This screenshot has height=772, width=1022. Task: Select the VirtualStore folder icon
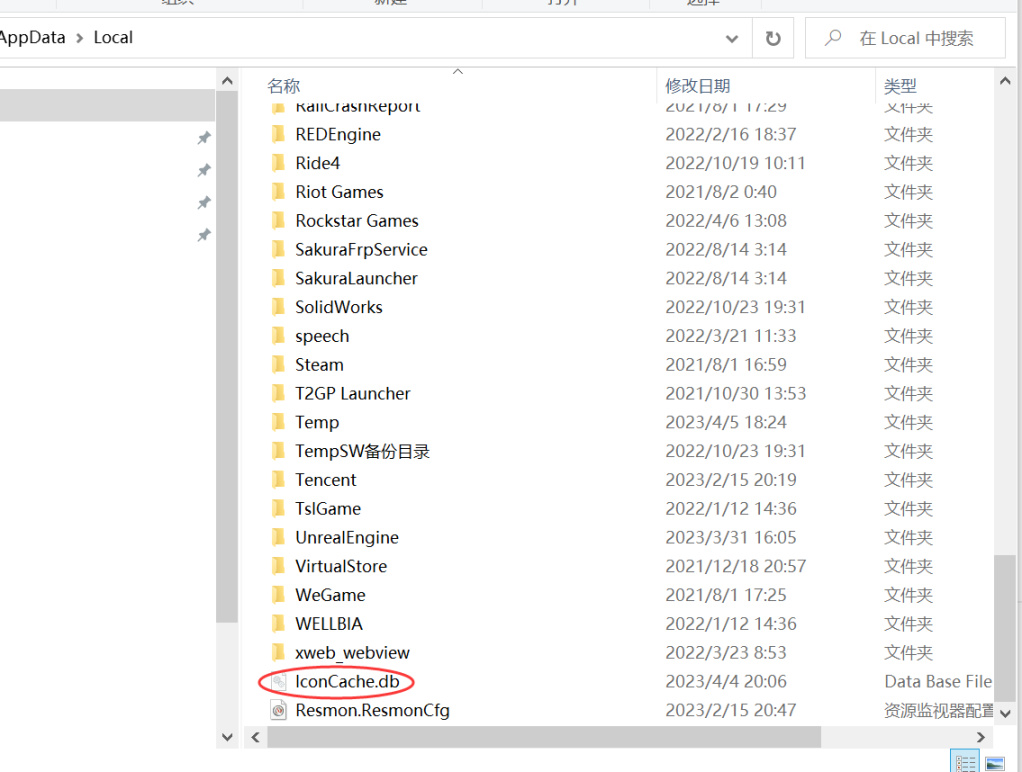click(x=278, y=566)
